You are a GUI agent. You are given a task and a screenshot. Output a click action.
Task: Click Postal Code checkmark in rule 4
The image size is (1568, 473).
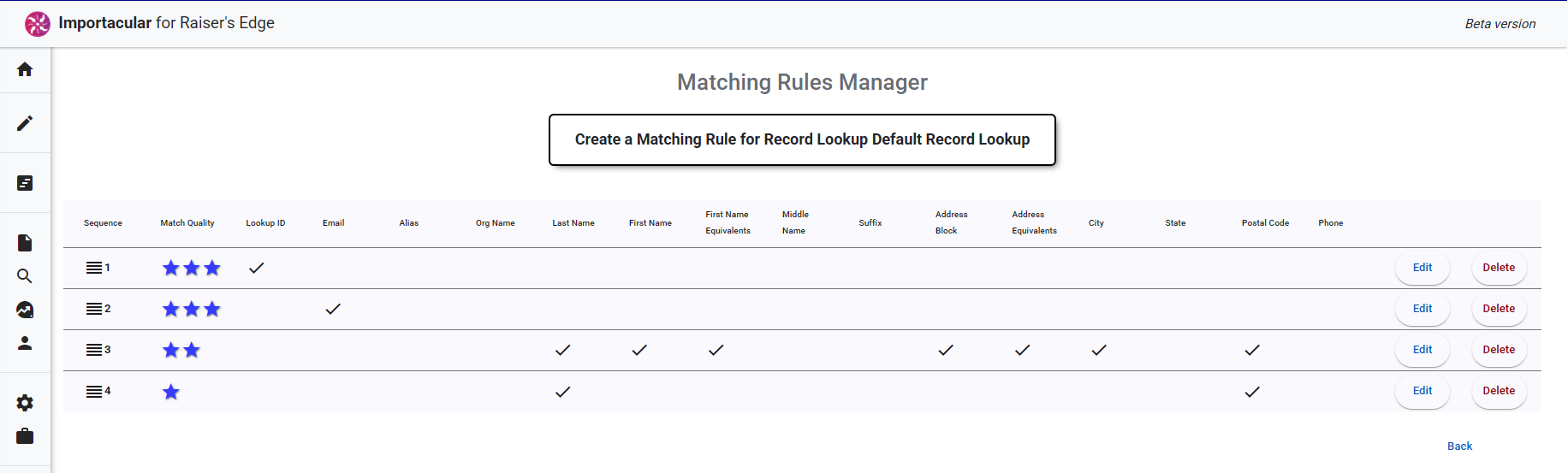click(x=1252, y=392)
